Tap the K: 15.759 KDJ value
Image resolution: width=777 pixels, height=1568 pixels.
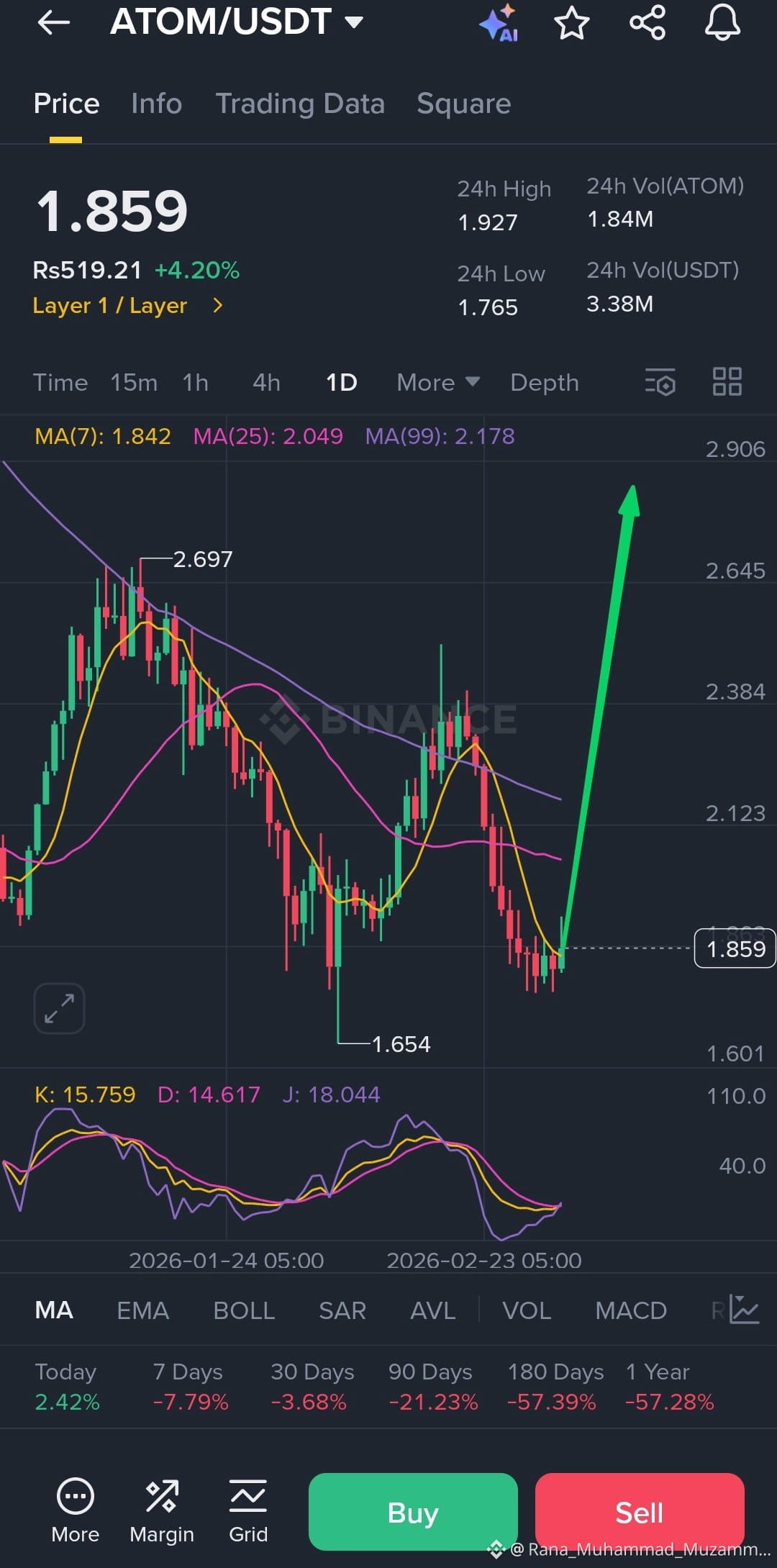pyautogui.click(x=85, y=1095)
